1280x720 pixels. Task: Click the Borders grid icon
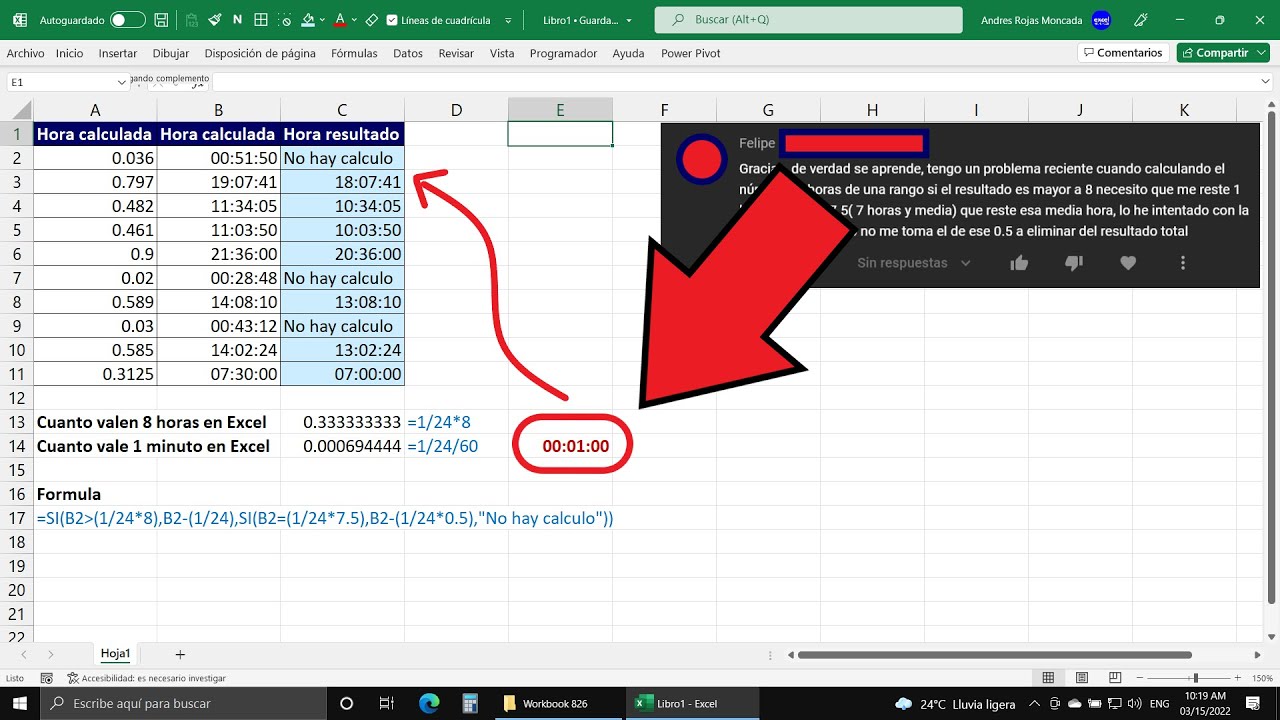click(261, 20)
